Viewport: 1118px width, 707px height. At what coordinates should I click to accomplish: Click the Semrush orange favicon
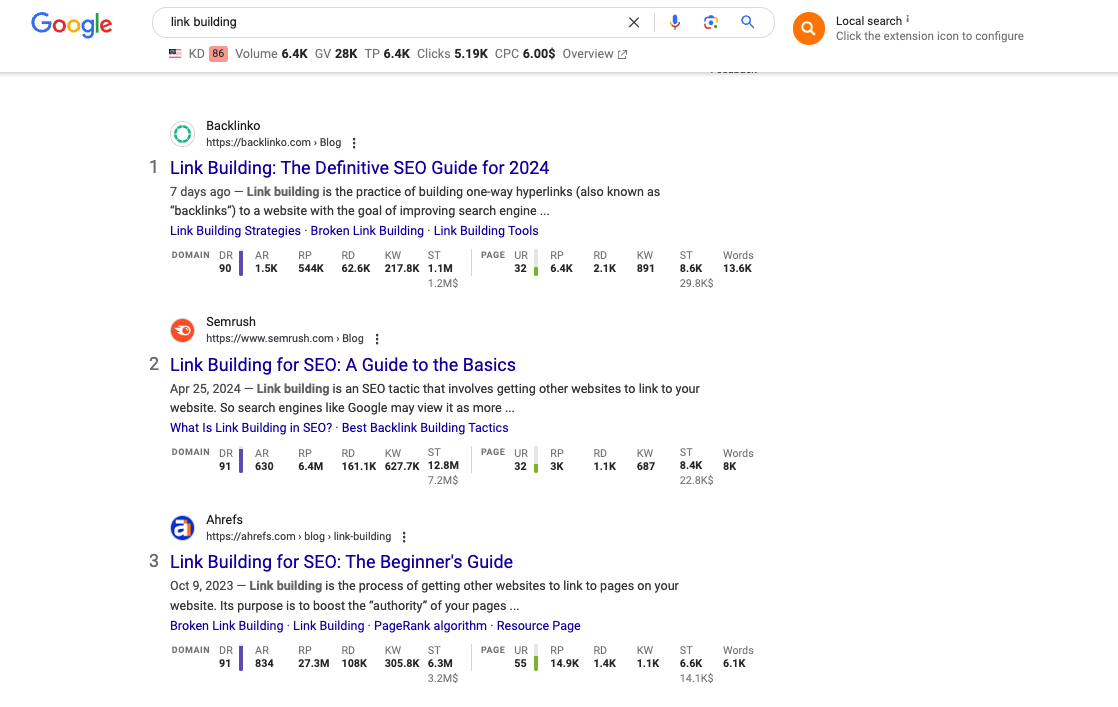point(183,329)
